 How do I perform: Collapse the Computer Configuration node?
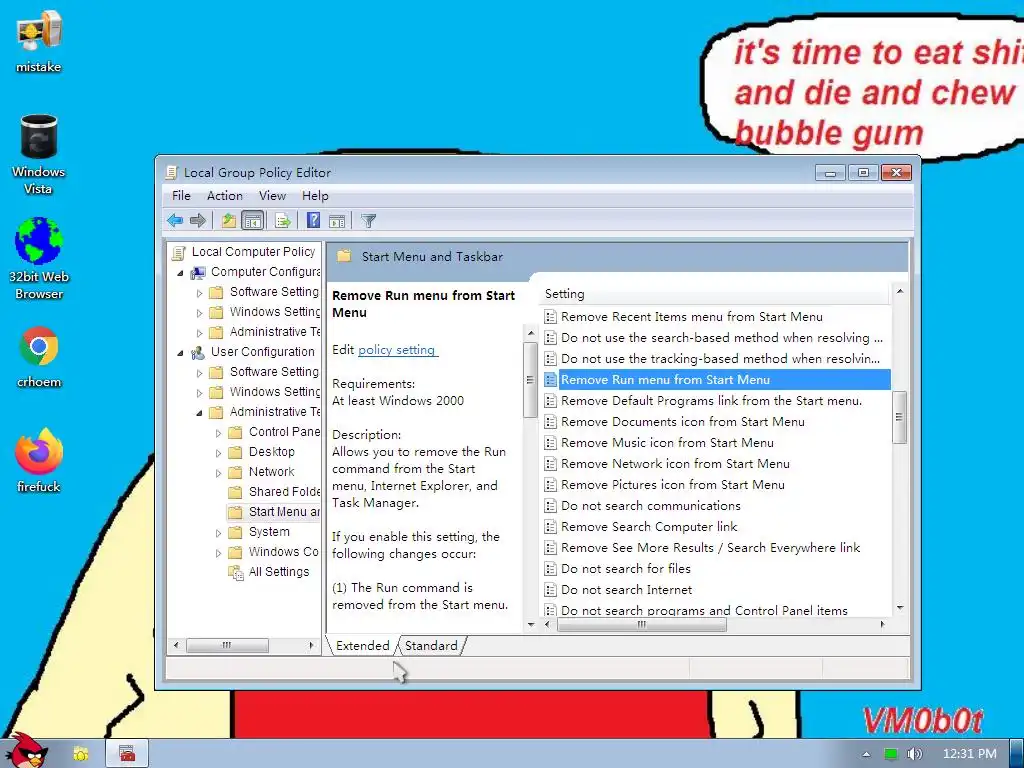click(181, 272)
